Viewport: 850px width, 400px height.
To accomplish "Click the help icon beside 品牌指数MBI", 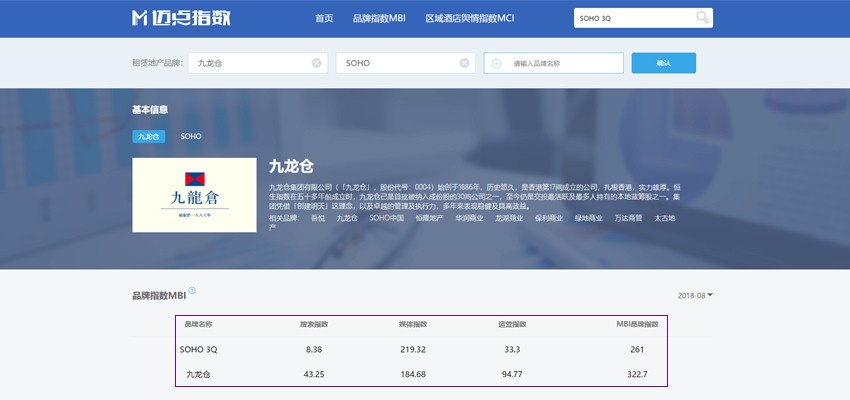I will 192,291.
